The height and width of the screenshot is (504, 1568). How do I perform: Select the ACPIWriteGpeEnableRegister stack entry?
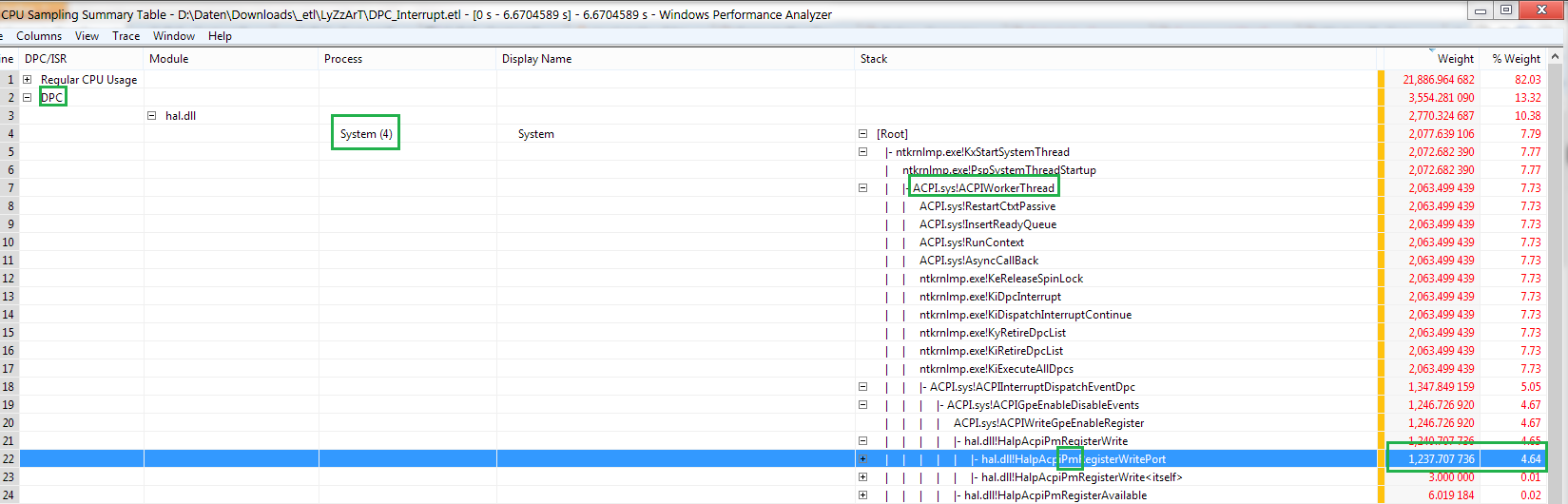pyautogui.click(x=1049, y=423)
